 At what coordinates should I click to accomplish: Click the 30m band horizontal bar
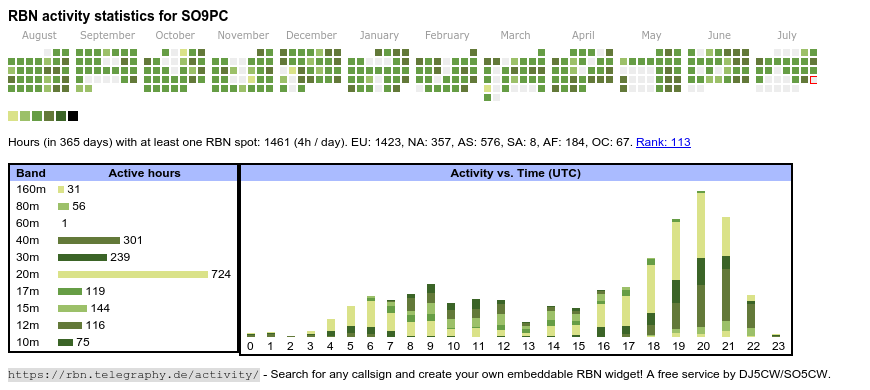(83, 257)
